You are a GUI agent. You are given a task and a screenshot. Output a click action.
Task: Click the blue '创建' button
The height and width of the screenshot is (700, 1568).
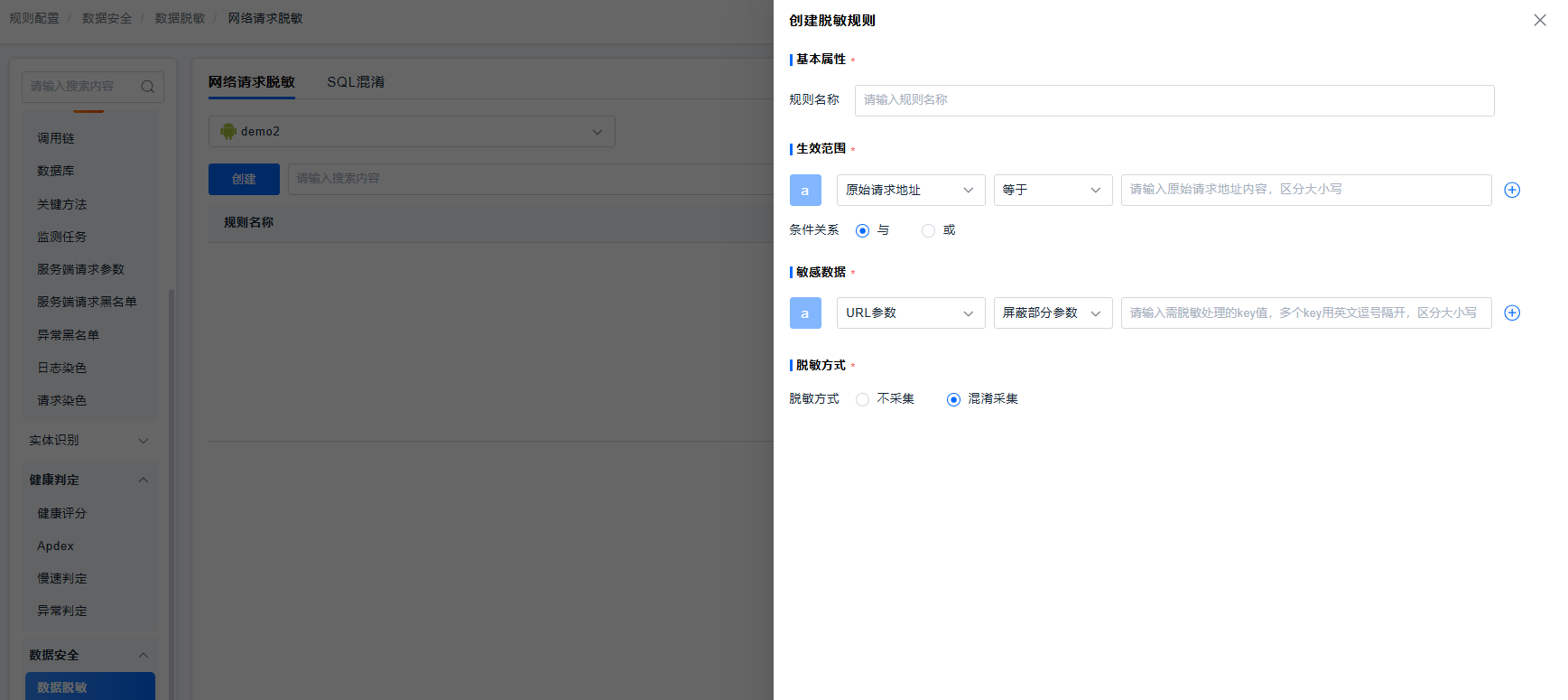(244, 179)
